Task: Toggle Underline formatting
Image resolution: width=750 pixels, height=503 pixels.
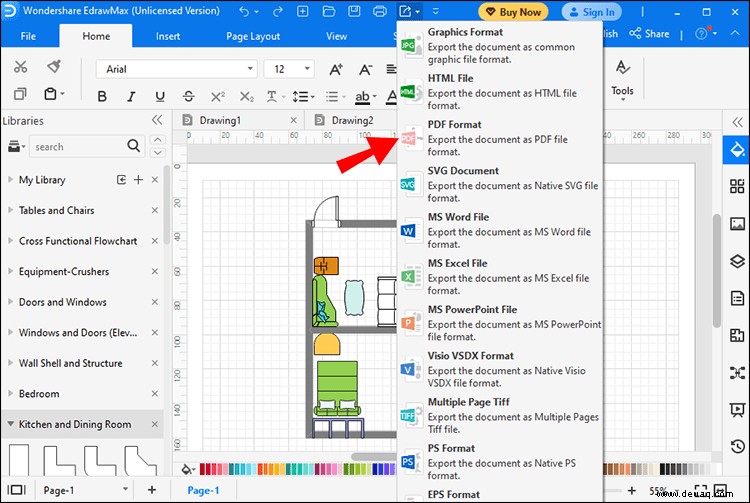Action: point(160,97)
